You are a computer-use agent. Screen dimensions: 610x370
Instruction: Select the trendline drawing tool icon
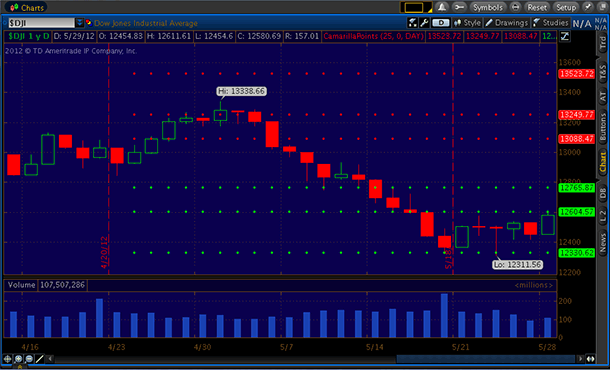click(x=40, y=359)
